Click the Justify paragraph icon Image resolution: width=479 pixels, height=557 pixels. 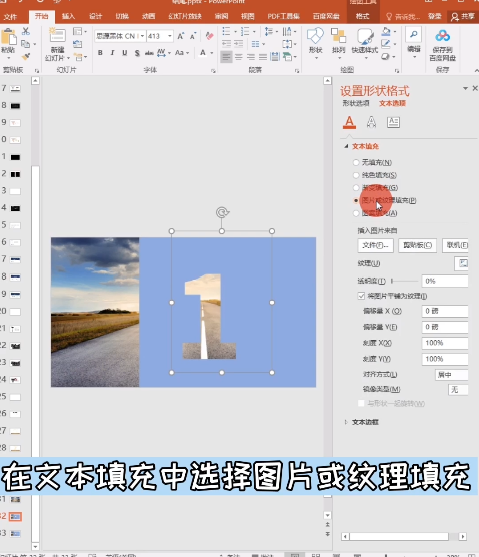click(263, 57)
